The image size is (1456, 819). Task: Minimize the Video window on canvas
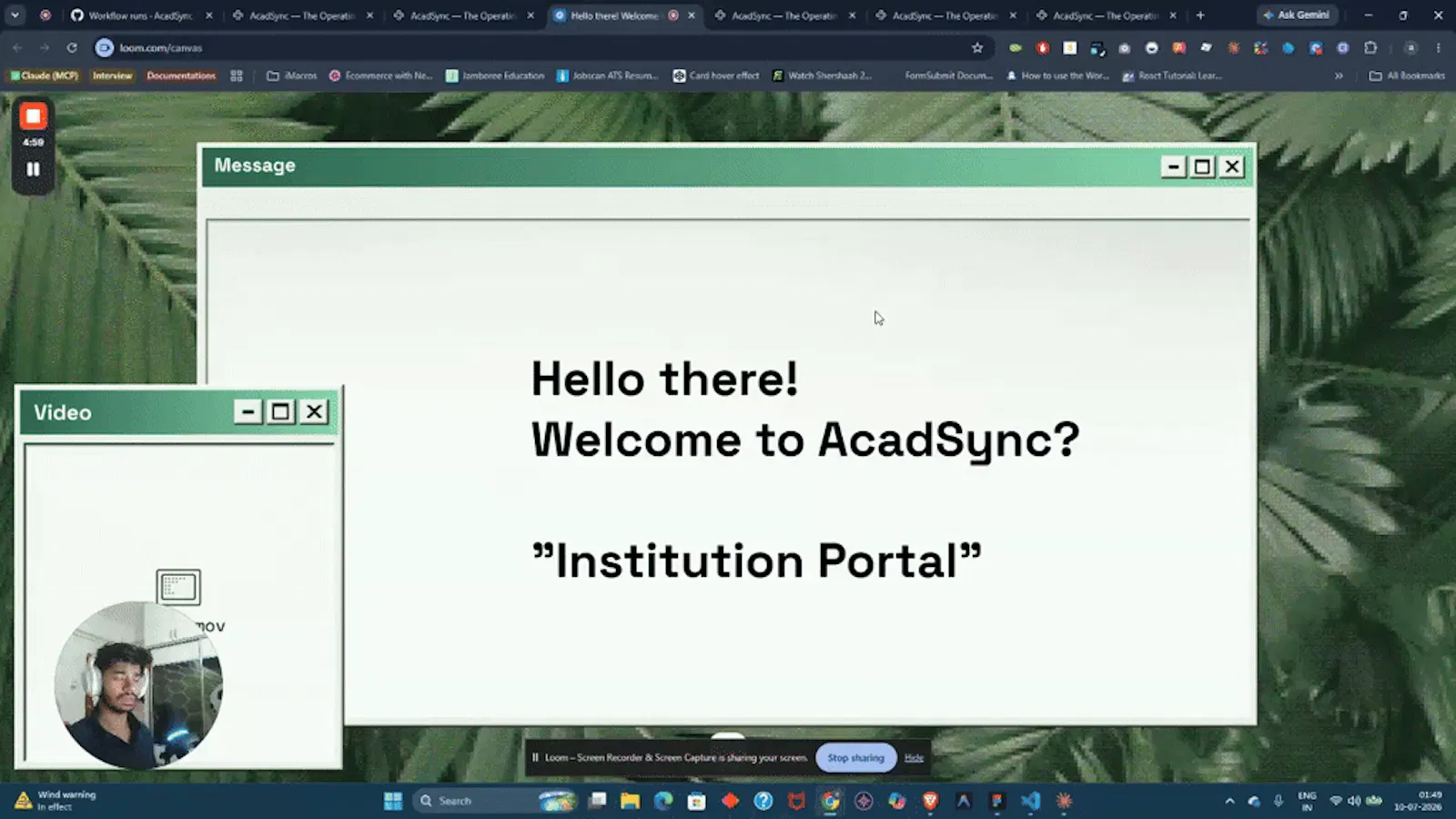(x=248, y=412)
